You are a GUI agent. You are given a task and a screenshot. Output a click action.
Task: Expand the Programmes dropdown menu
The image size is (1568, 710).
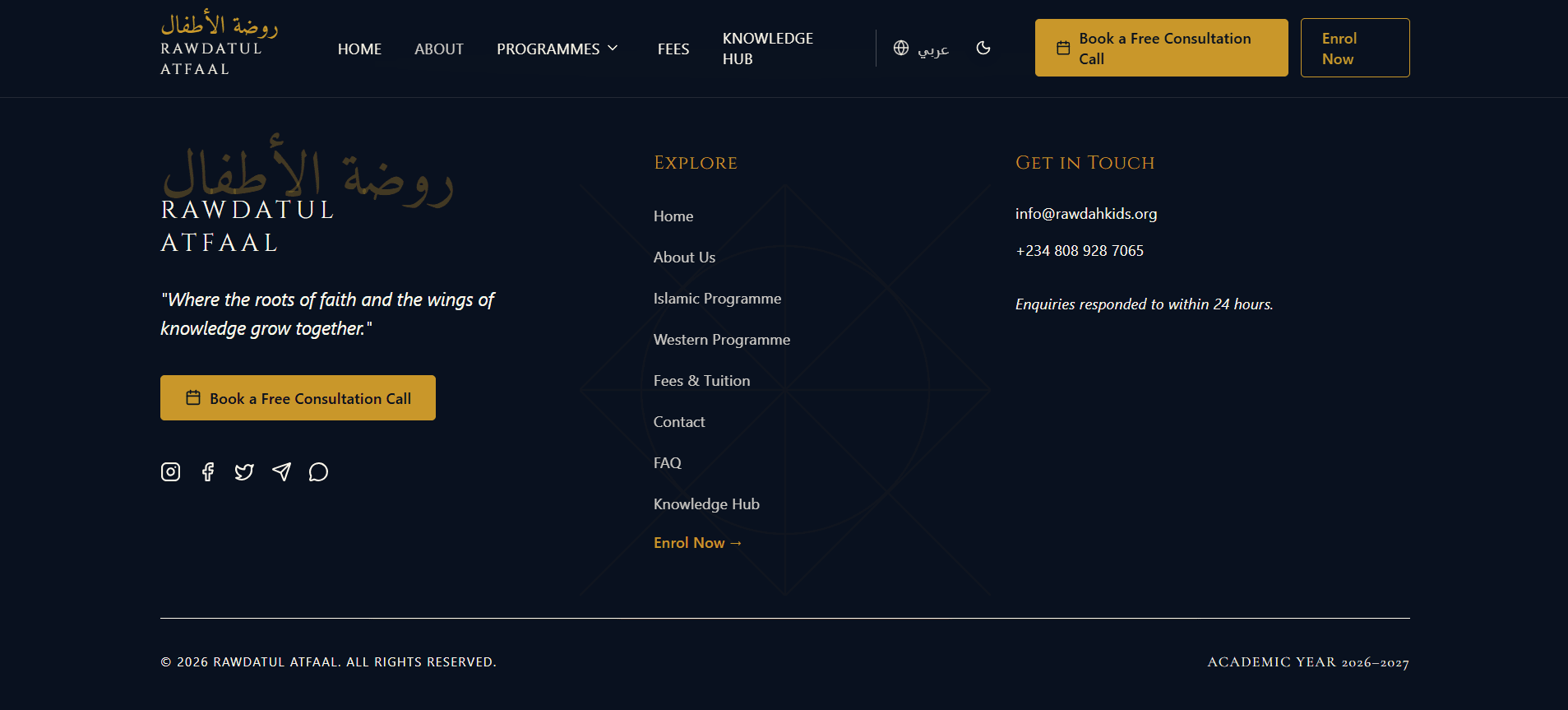557,49
